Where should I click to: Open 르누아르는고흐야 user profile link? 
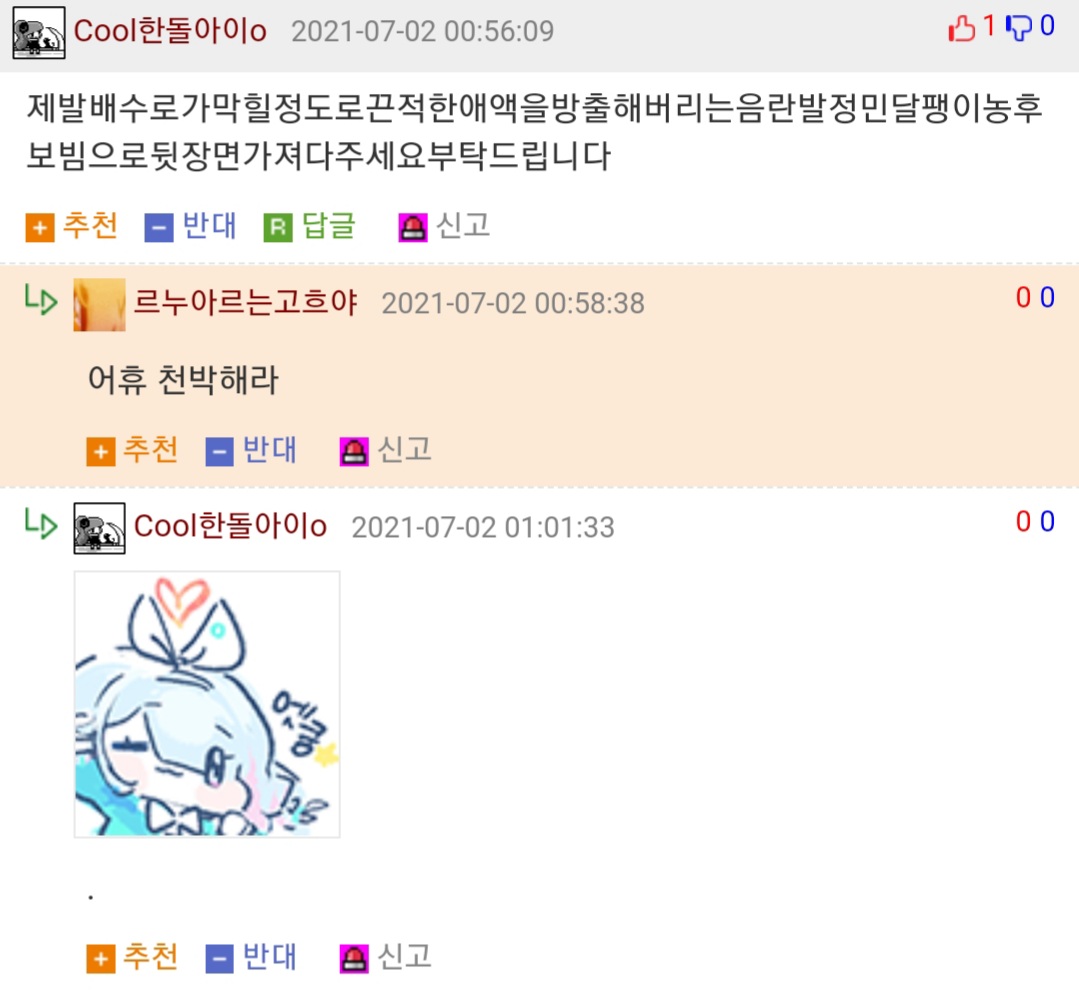245,302
